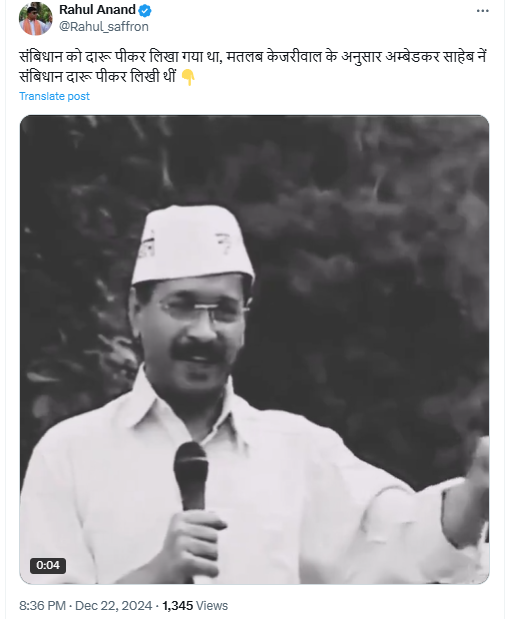Open the three-dot more options menu
The height and width of the screenshot is (619, 510).
click(482, 11)
